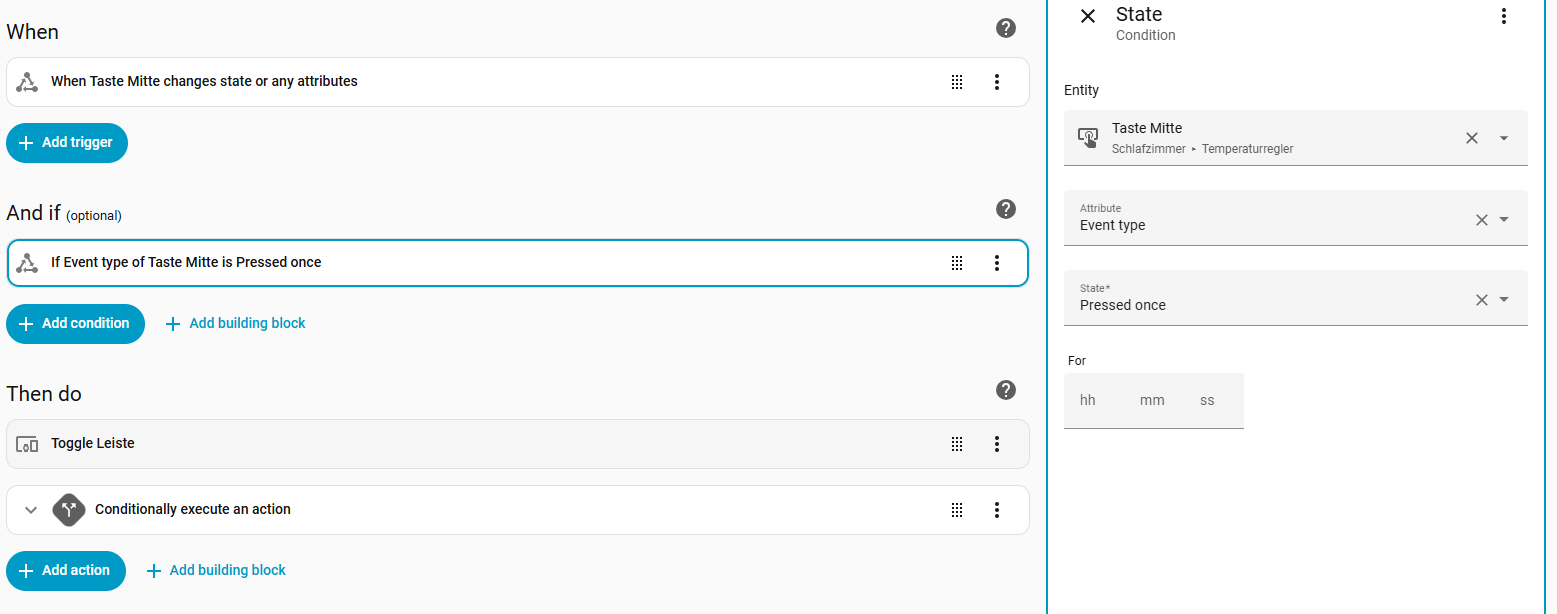Expand the Entity picker dropdown
This screenshot has width=1557, height=614.
1503,138
